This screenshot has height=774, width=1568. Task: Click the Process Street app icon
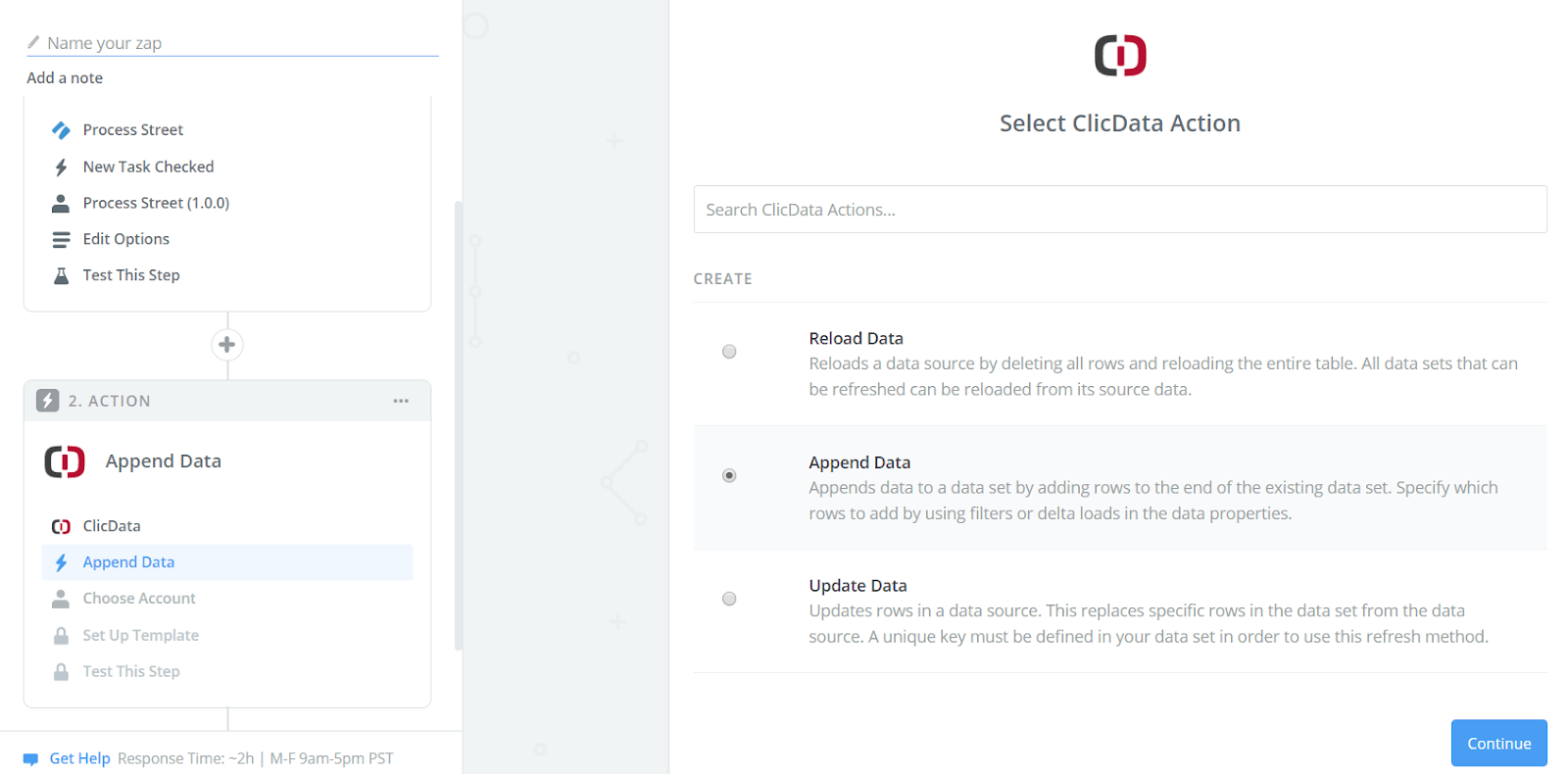(61, 130)
